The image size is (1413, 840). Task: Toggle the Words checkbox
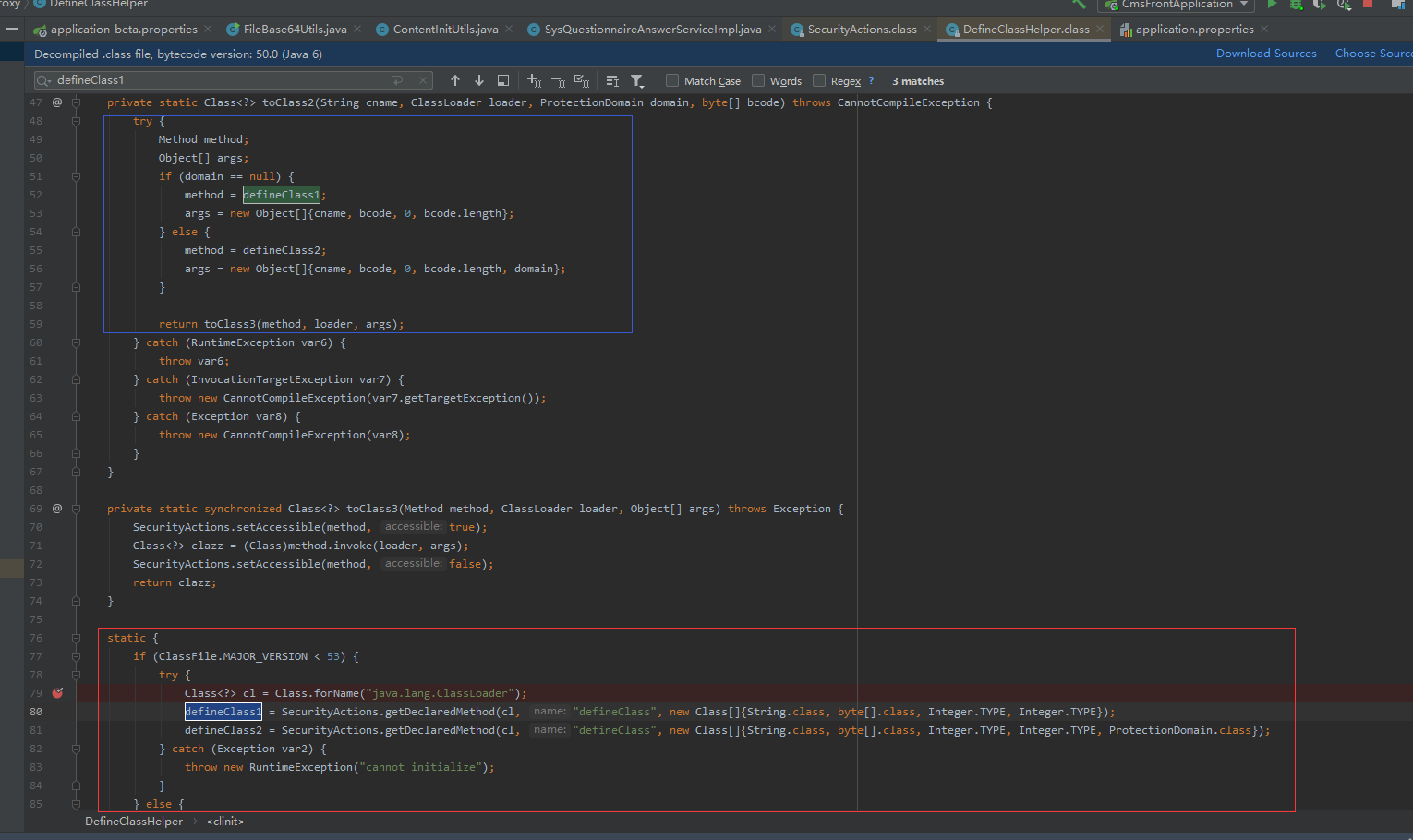(758, 81)
